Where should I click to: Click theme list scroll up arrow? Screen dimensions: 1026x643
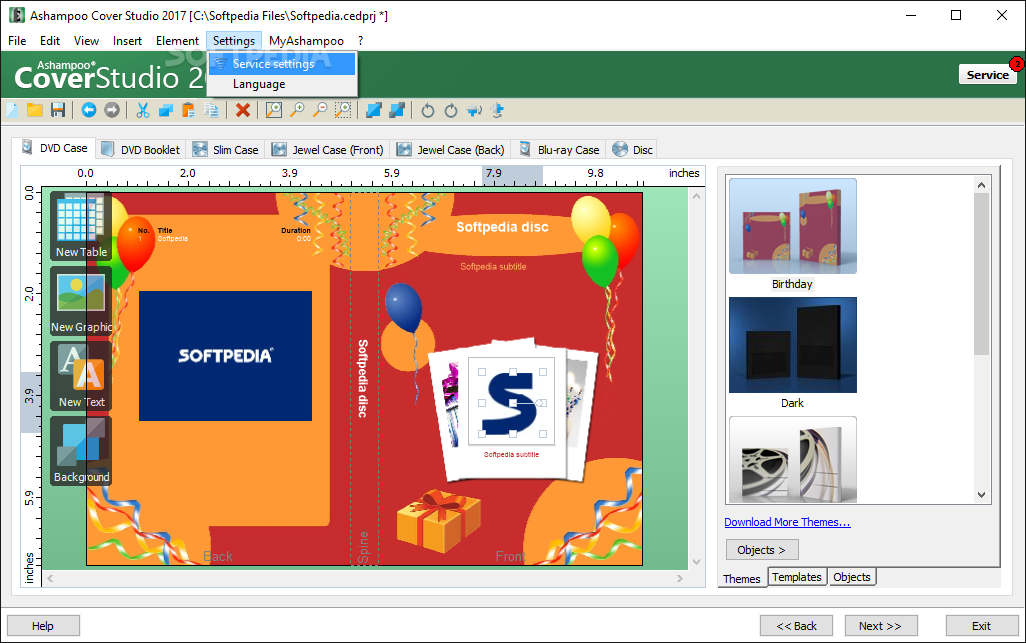click(981, 186)
